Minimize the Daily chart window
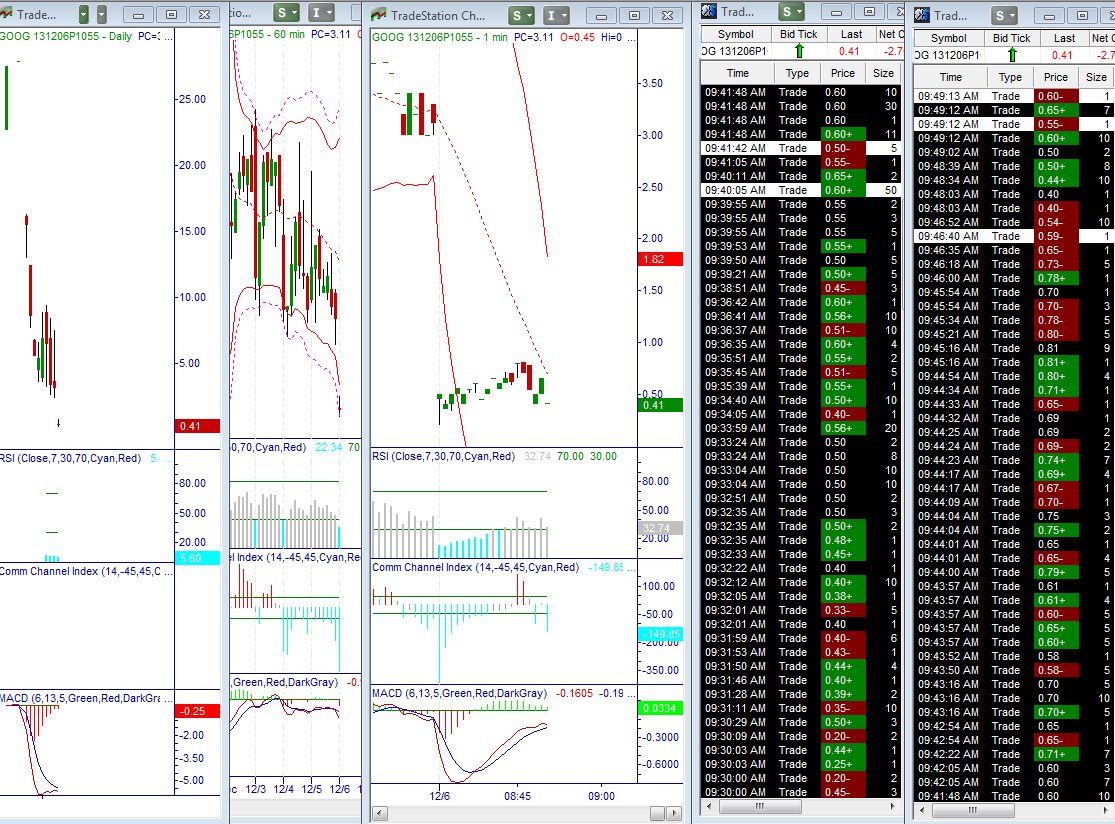This screenshot has height=824, width=1115. (139, 14)
